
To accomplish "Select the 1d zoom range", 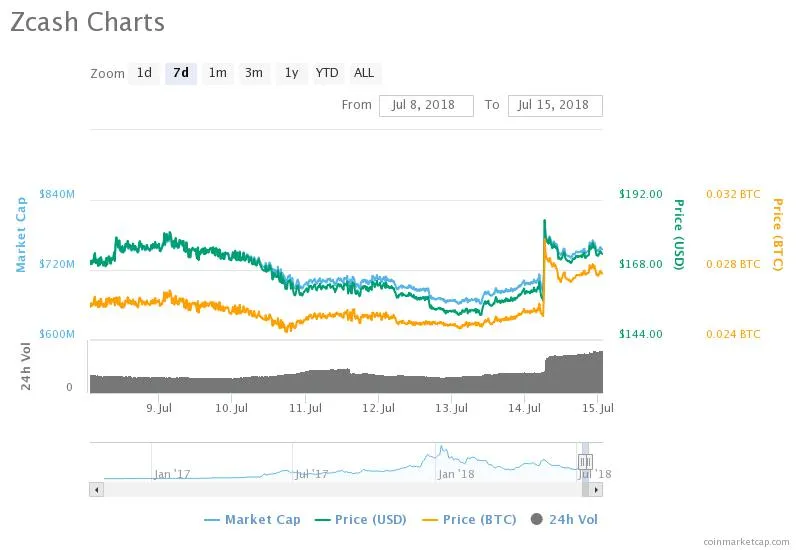I will click(x=144, y=73).
